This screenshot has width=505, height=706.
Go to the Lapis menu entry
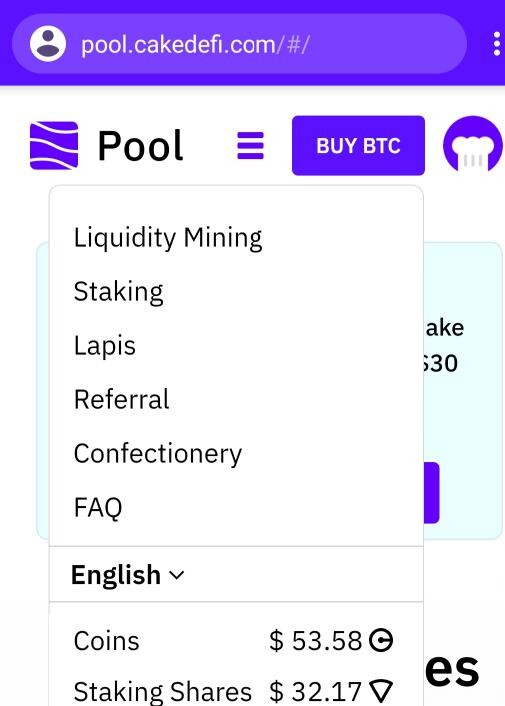(104, 346)
